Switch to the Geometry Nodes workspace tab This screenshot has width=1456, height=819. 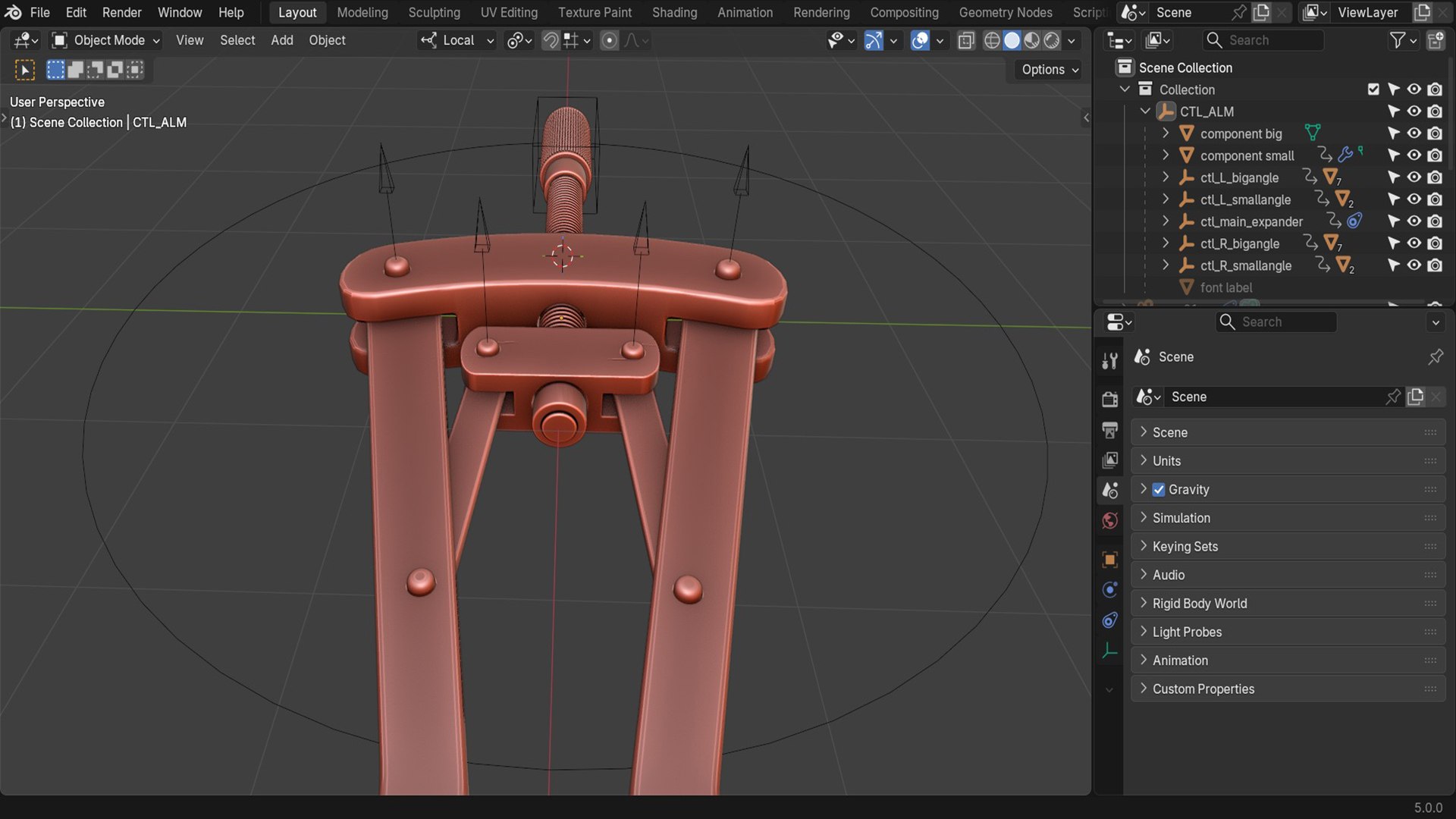point(1006,12)
